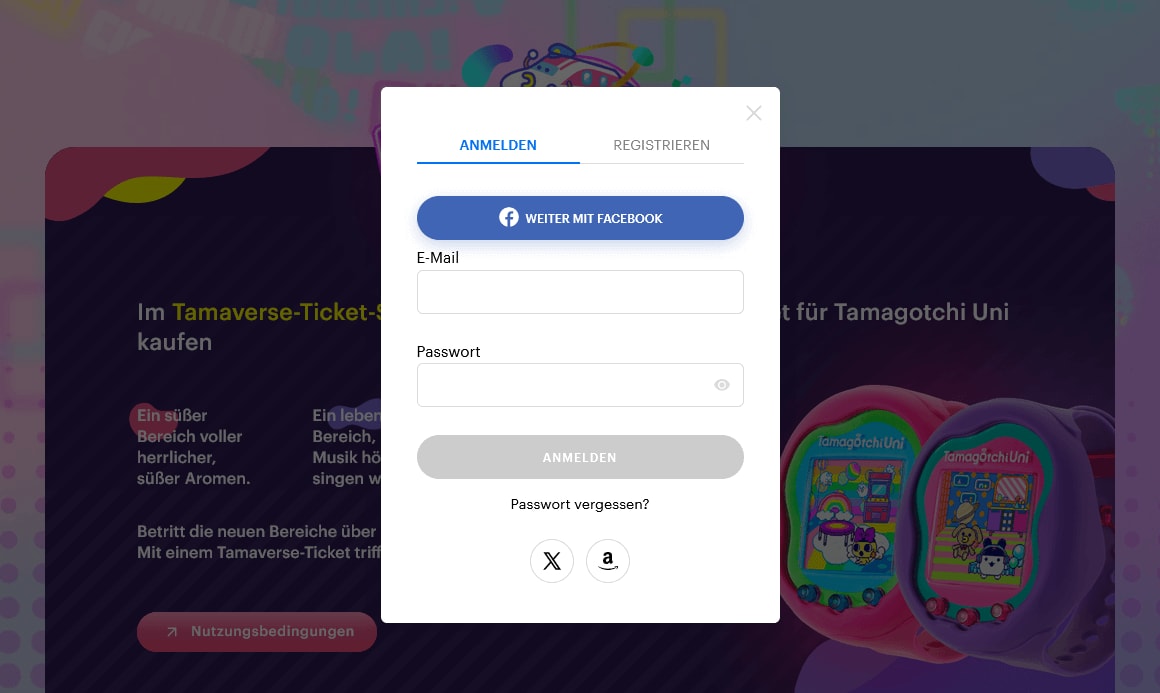Focus the E-Mail input field
The width and height of the screenshot is (1160, 693).
pos(580,291)
